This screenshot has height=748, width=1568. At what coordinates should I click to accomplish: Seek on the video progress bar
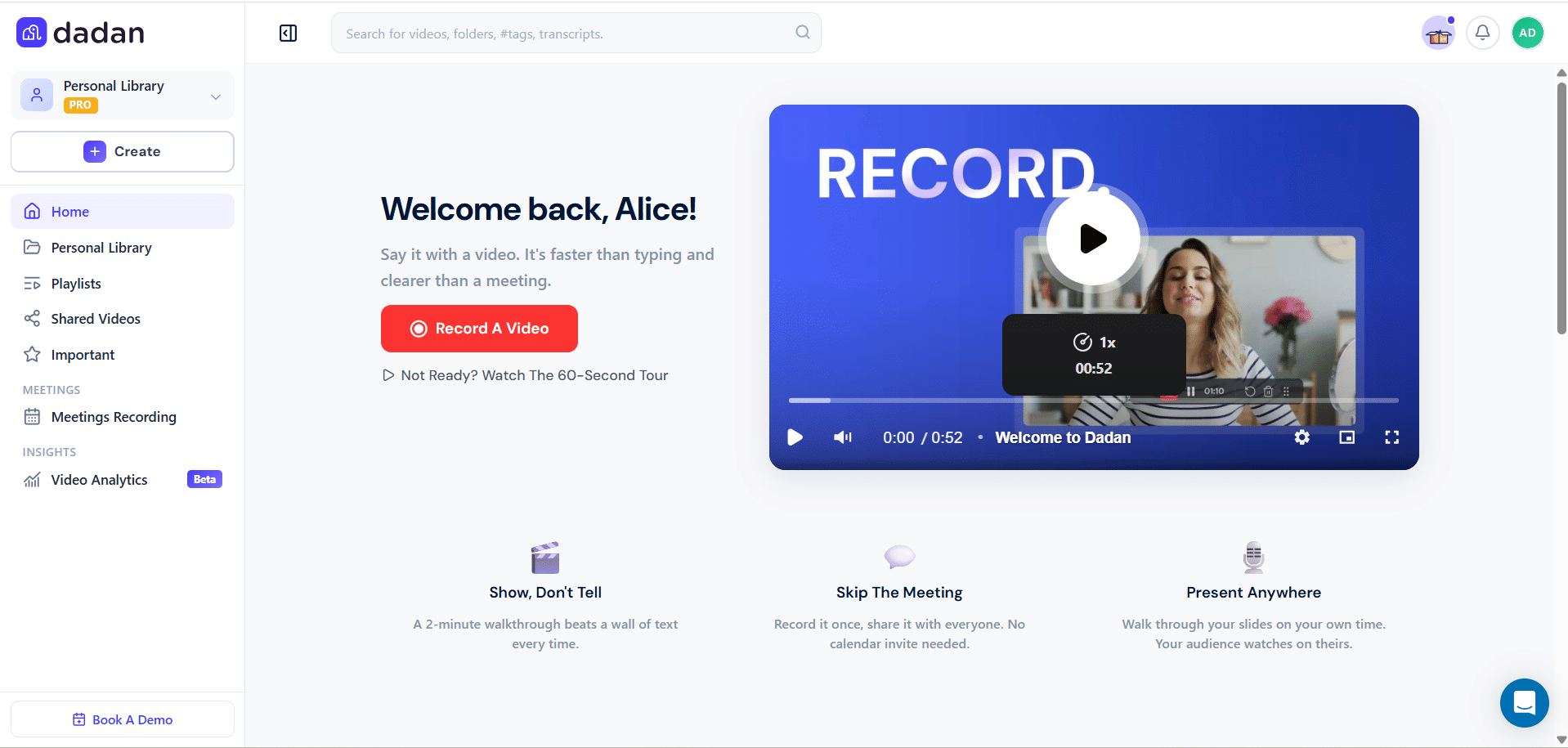(x=1093, y=401)
